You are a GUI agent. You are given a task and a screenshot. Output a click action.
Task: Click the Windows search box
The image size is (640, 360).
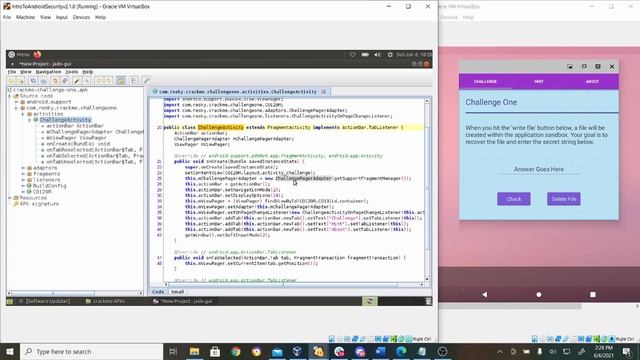[x=91, y=351]
